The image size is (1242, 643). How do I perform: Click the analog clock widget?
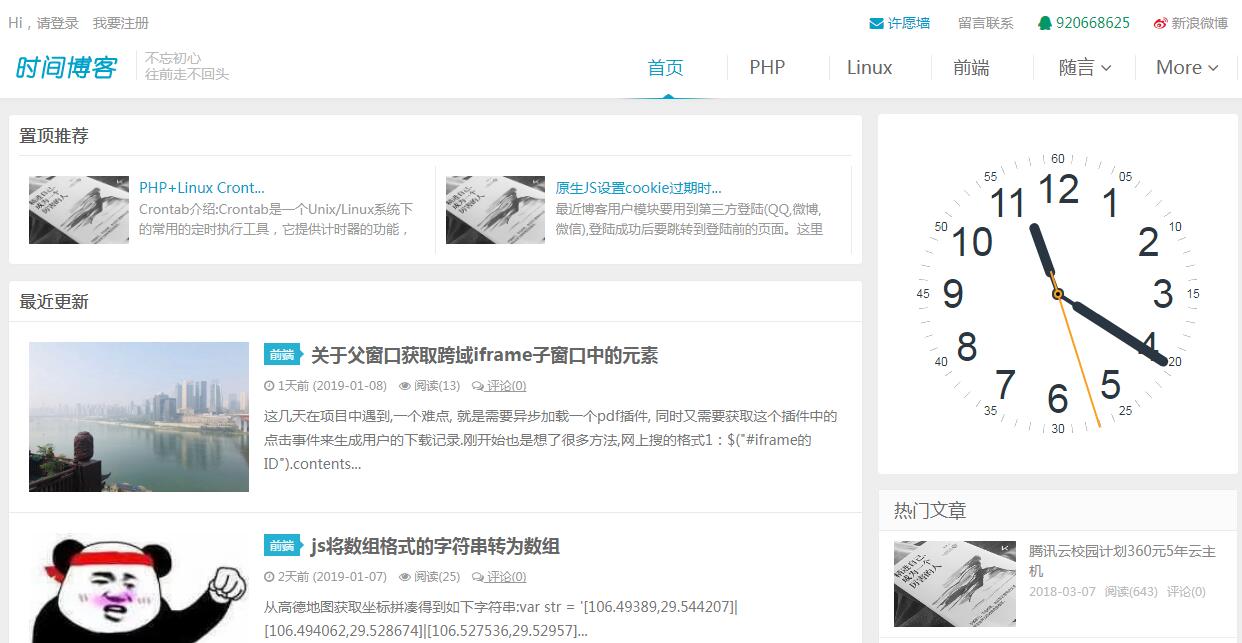coord(1057,293)
